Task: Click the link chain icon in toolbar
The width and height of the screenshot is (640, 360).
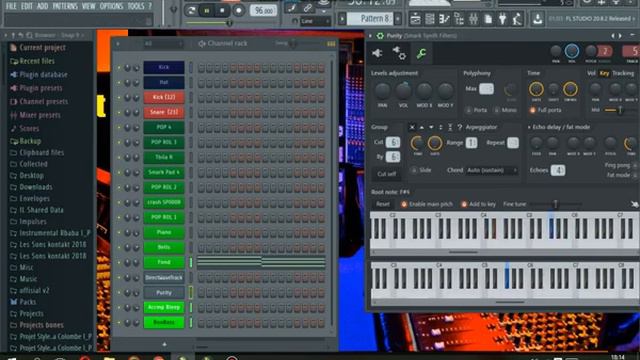Action: [307, 7]
